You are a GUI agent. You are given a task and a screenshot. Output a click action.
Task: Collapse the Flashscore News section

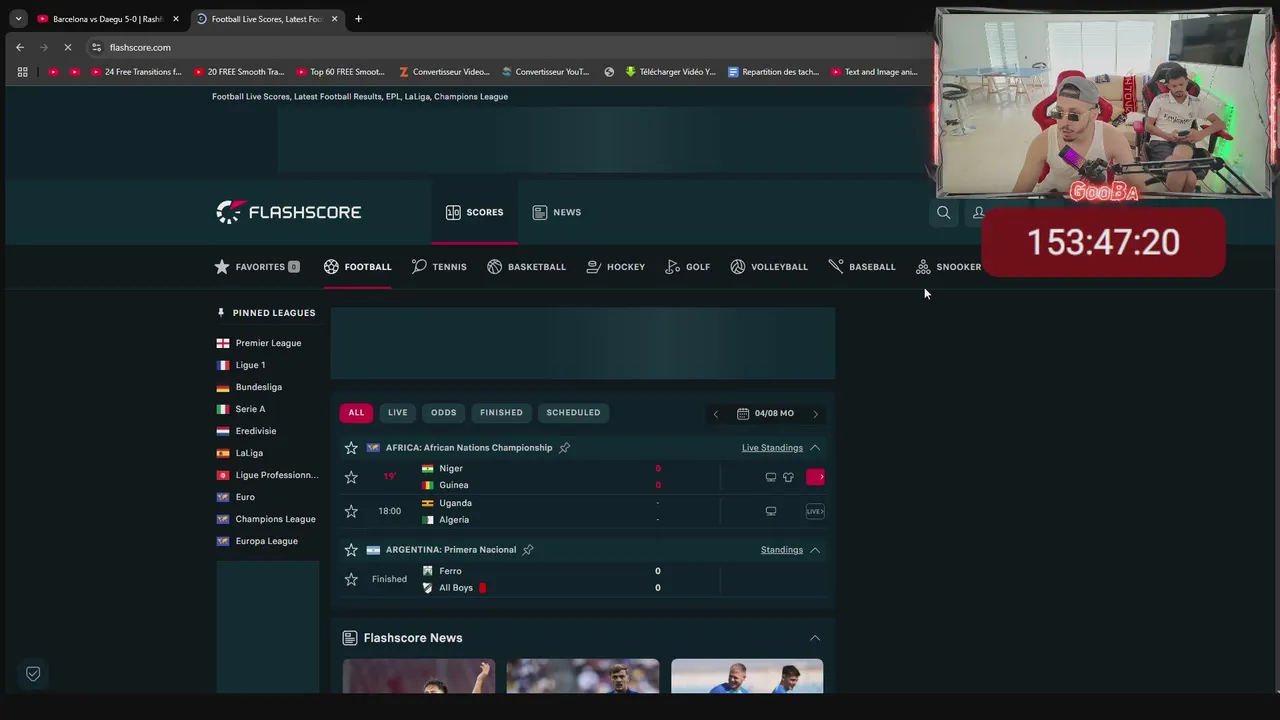coord(815,638)
